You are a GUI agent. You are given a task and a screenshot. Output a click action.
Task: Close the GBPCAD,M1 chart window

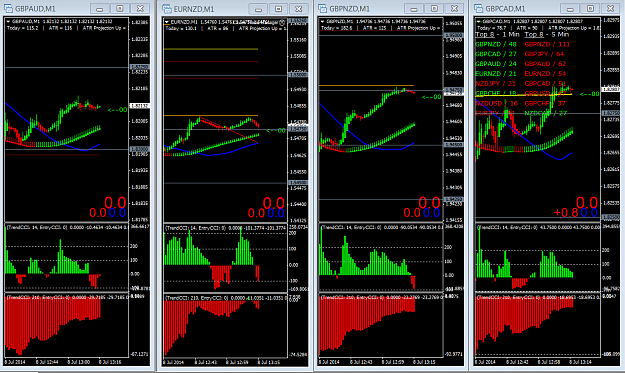tap(611, 8)
